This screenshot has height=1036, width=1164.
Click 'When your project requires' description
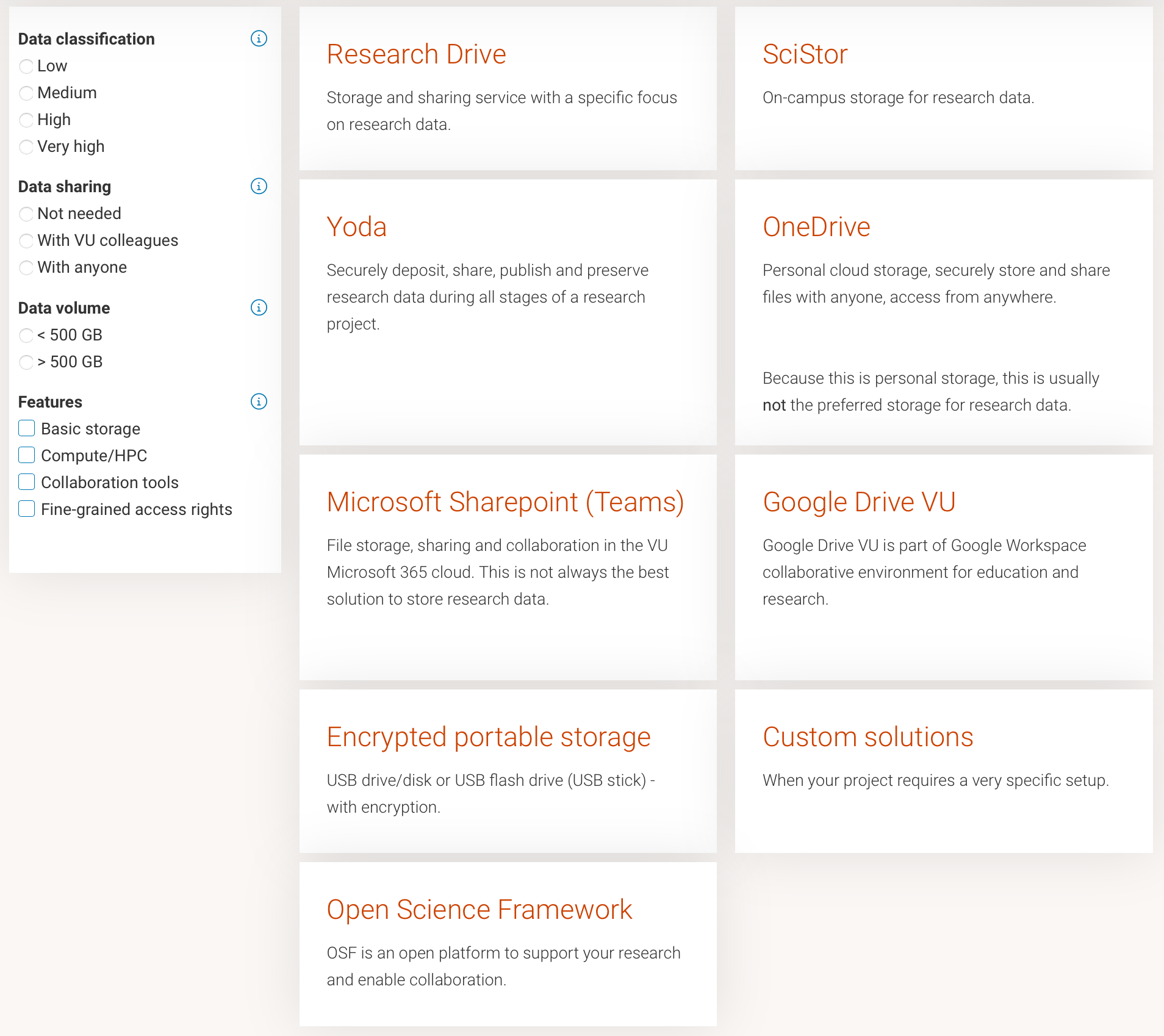click(936, 780)
